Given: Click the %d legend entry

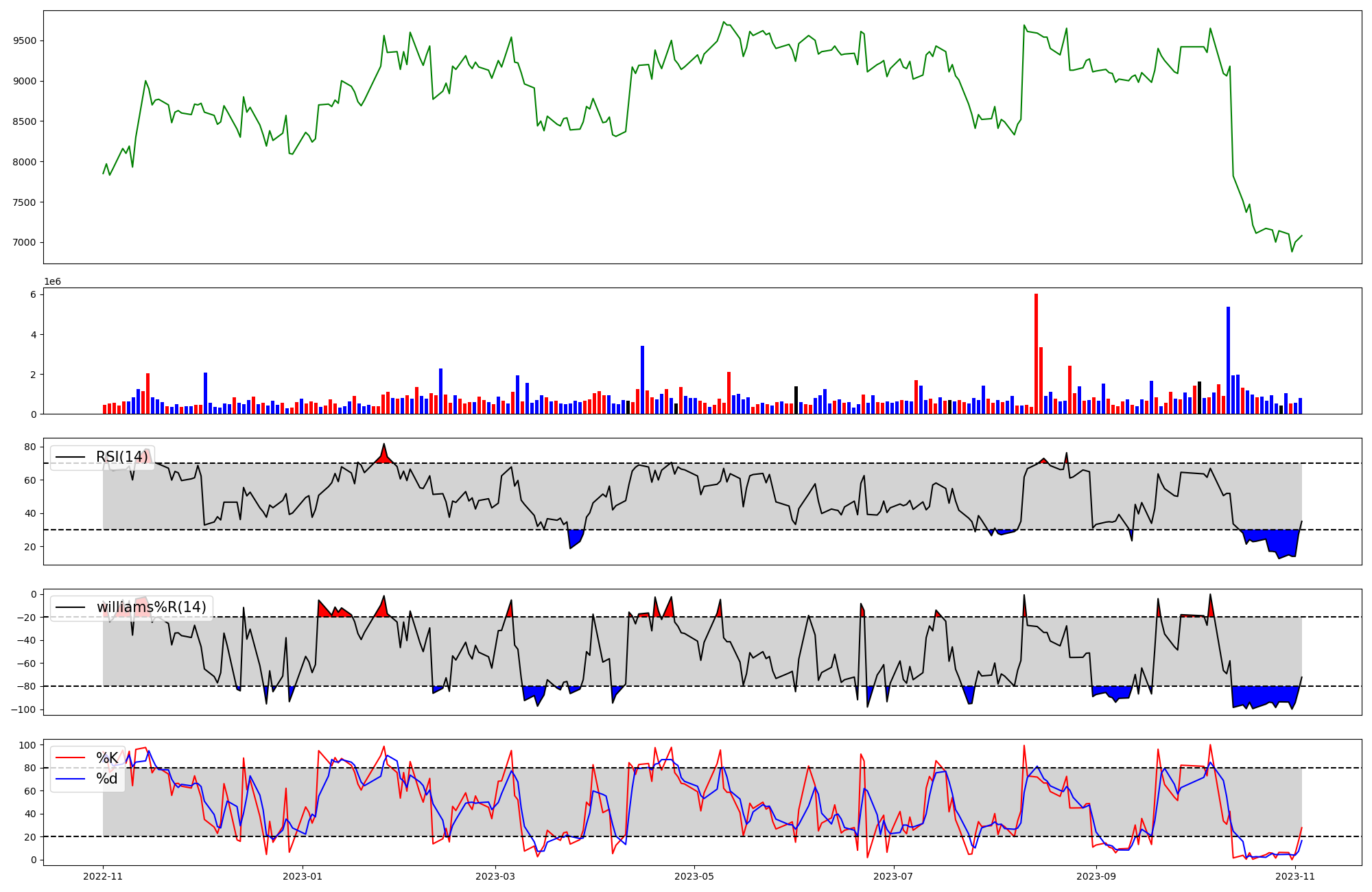Looking at the screenshot, I should tap(106, 779).
